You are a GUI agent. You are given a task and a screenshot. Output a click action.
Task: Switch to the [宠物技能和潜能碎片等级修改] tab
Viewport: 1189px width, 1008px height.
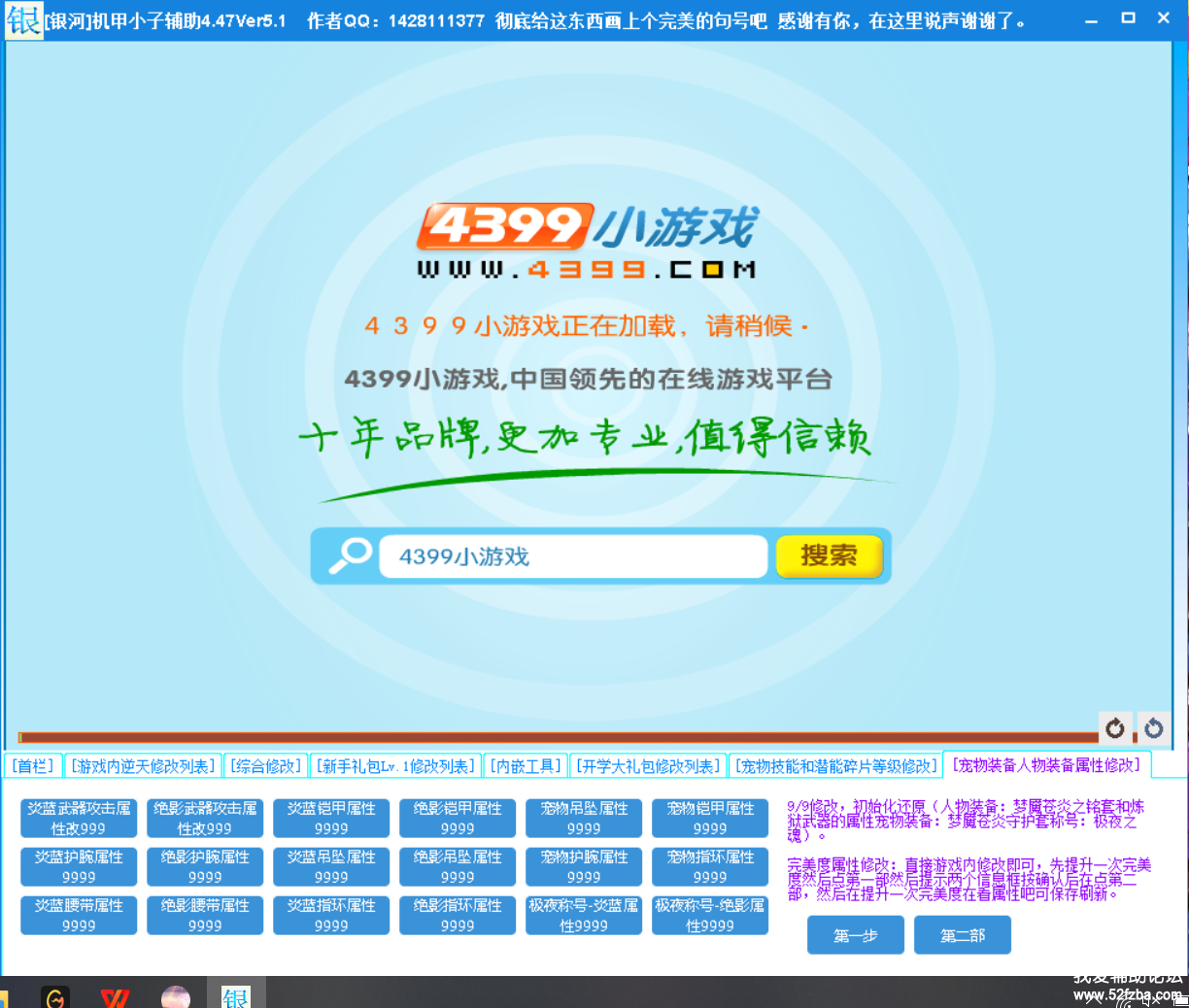pos(835,766)
